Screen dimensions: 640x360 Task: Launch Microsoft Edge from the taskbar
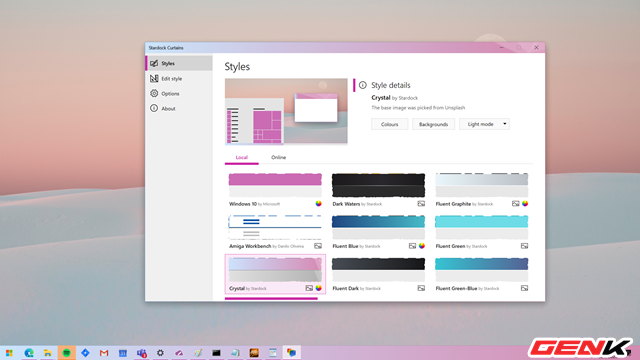[29, 353]
